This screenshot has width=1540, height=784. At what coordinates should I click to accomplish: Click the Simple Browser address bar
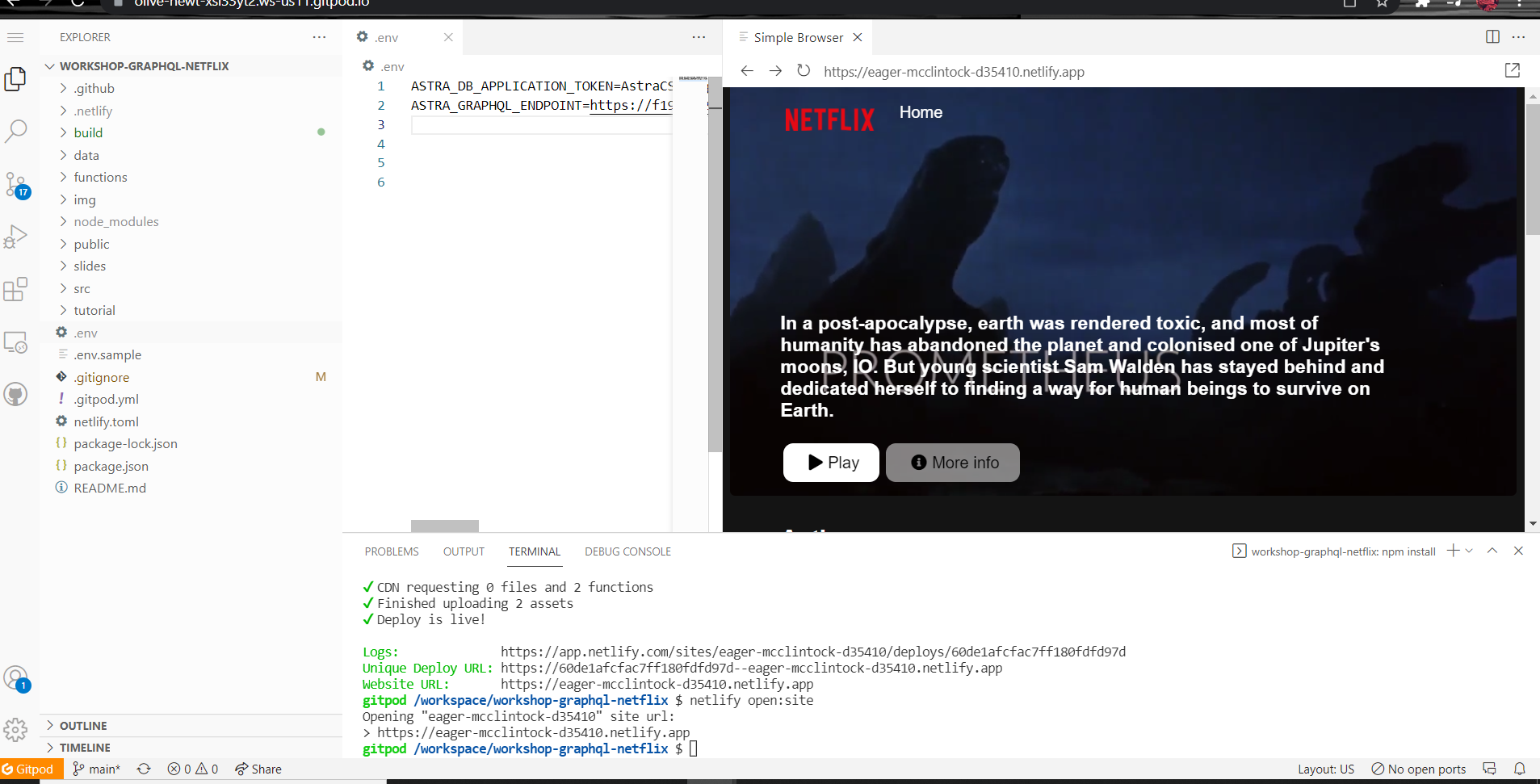(953, 71)
